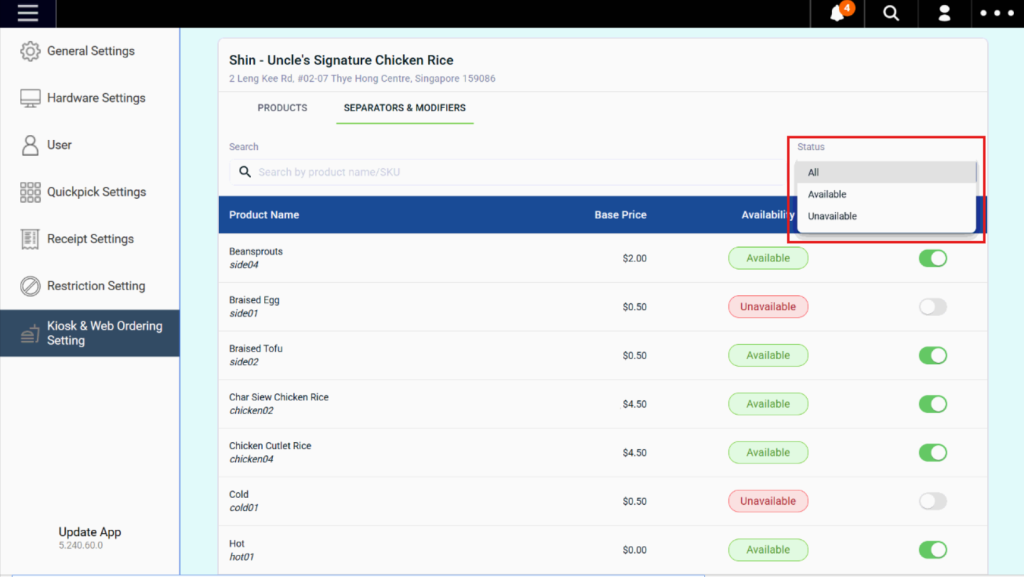This screenshot has width=1024, height=577.
Task: Select the Braised Egg product name
Action: tap(254, 300)
